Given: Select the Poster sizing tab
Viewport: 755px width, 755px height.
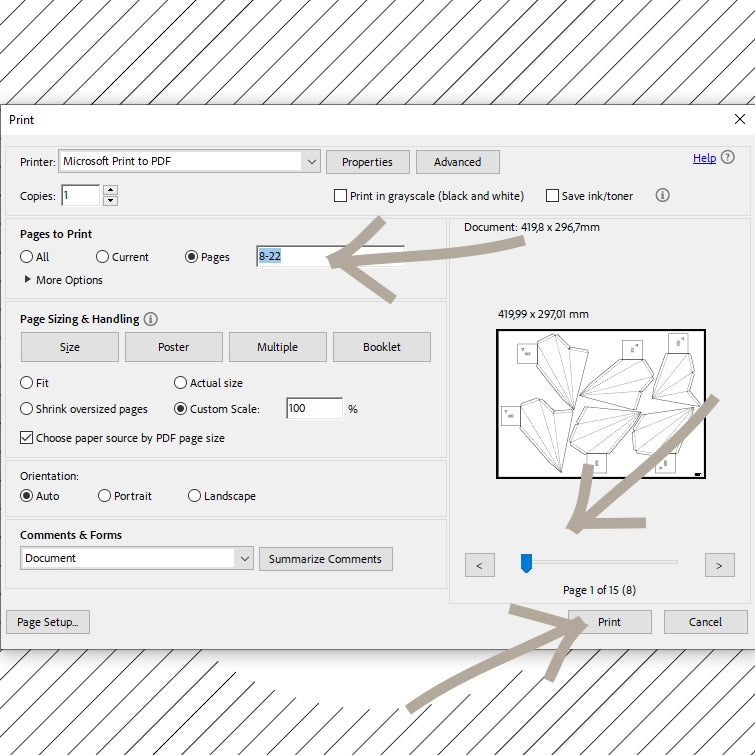Looking at the screenshot, I should [x=173, y=347].
